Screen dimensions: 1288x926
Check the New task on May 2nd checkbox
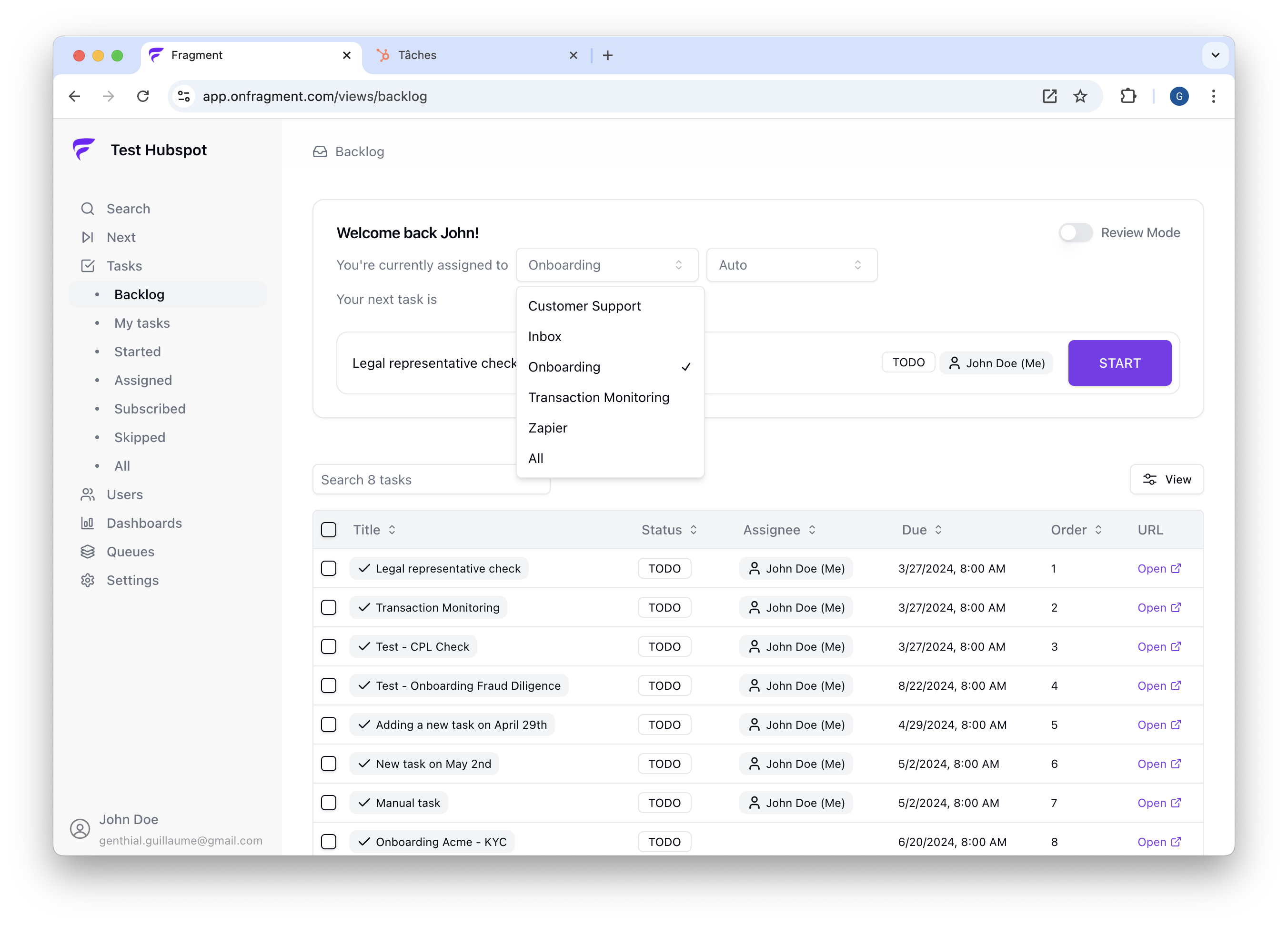[x=329, y=764]
